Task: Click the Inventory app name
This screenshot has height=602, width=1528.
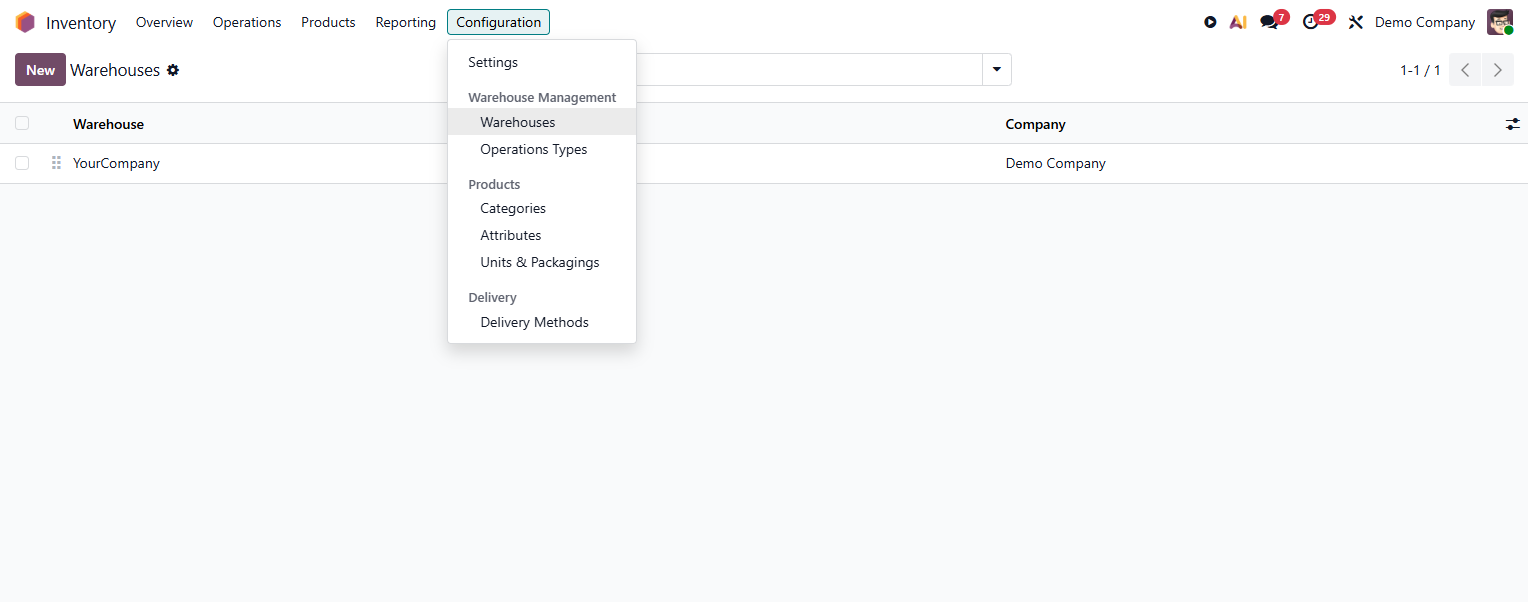Action: pyautogui.click(x=81, y=22)
